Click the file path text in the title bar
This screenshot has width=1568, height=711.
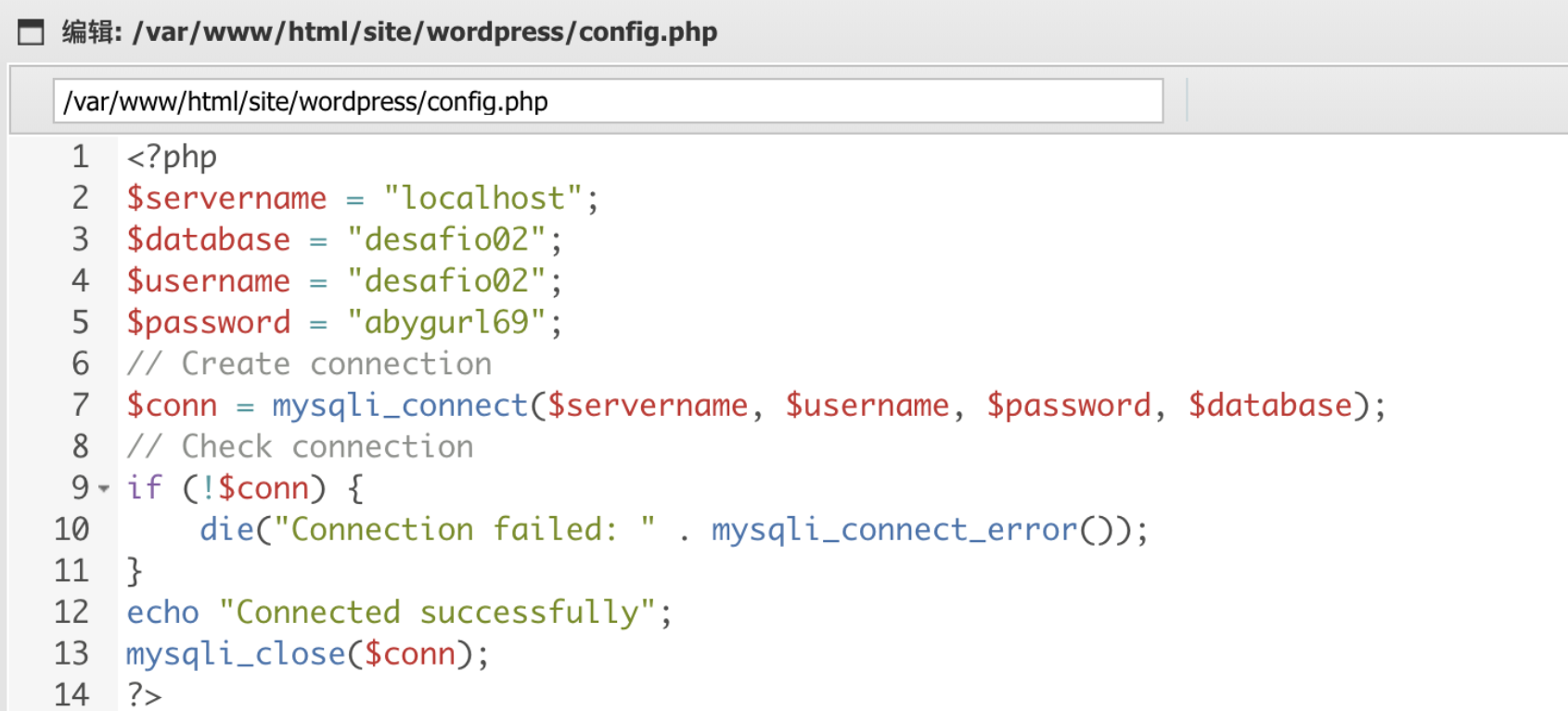[425, 32]
